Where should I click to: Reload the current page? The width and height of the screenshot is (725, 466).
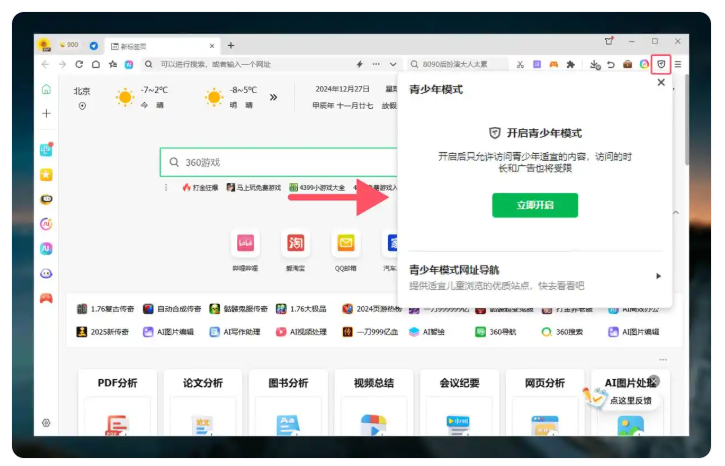[79, 64]
